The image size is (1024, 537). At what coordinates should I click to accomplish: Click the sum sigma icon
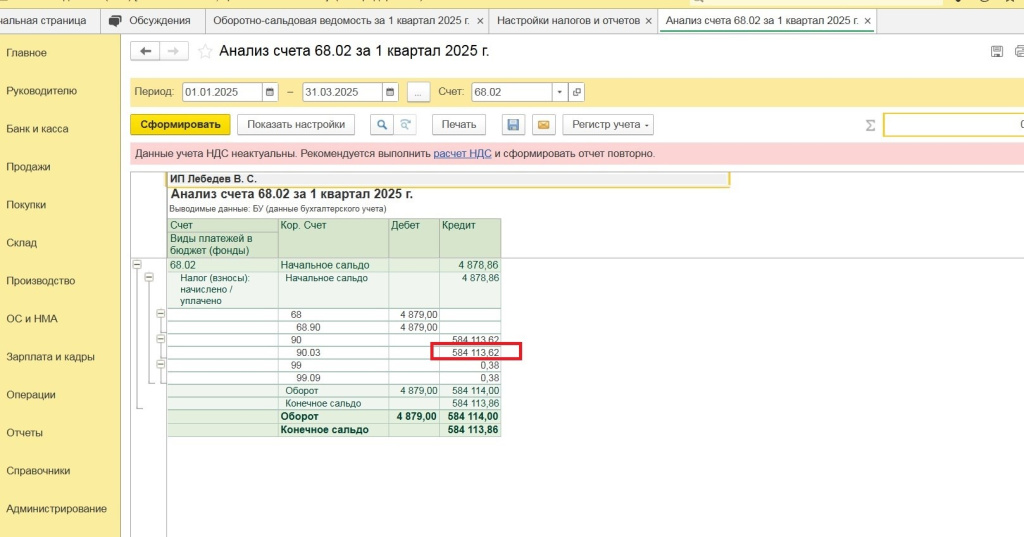[870, 125]
